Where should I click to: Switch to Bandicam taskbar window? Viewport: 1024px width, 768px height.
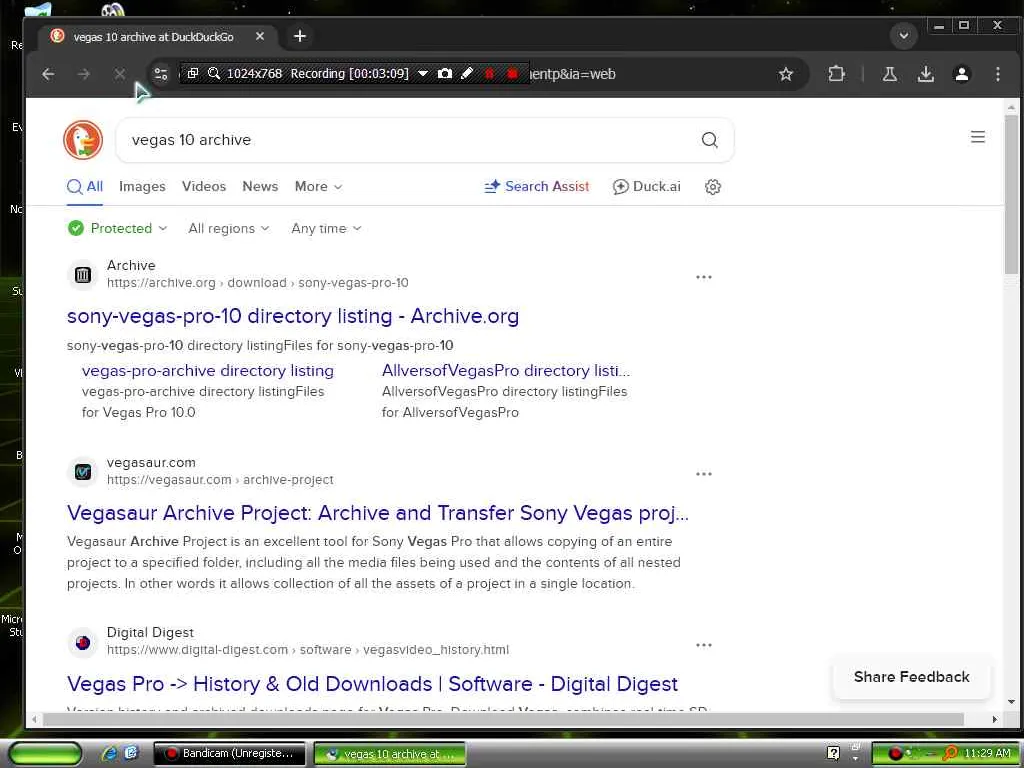229,753
